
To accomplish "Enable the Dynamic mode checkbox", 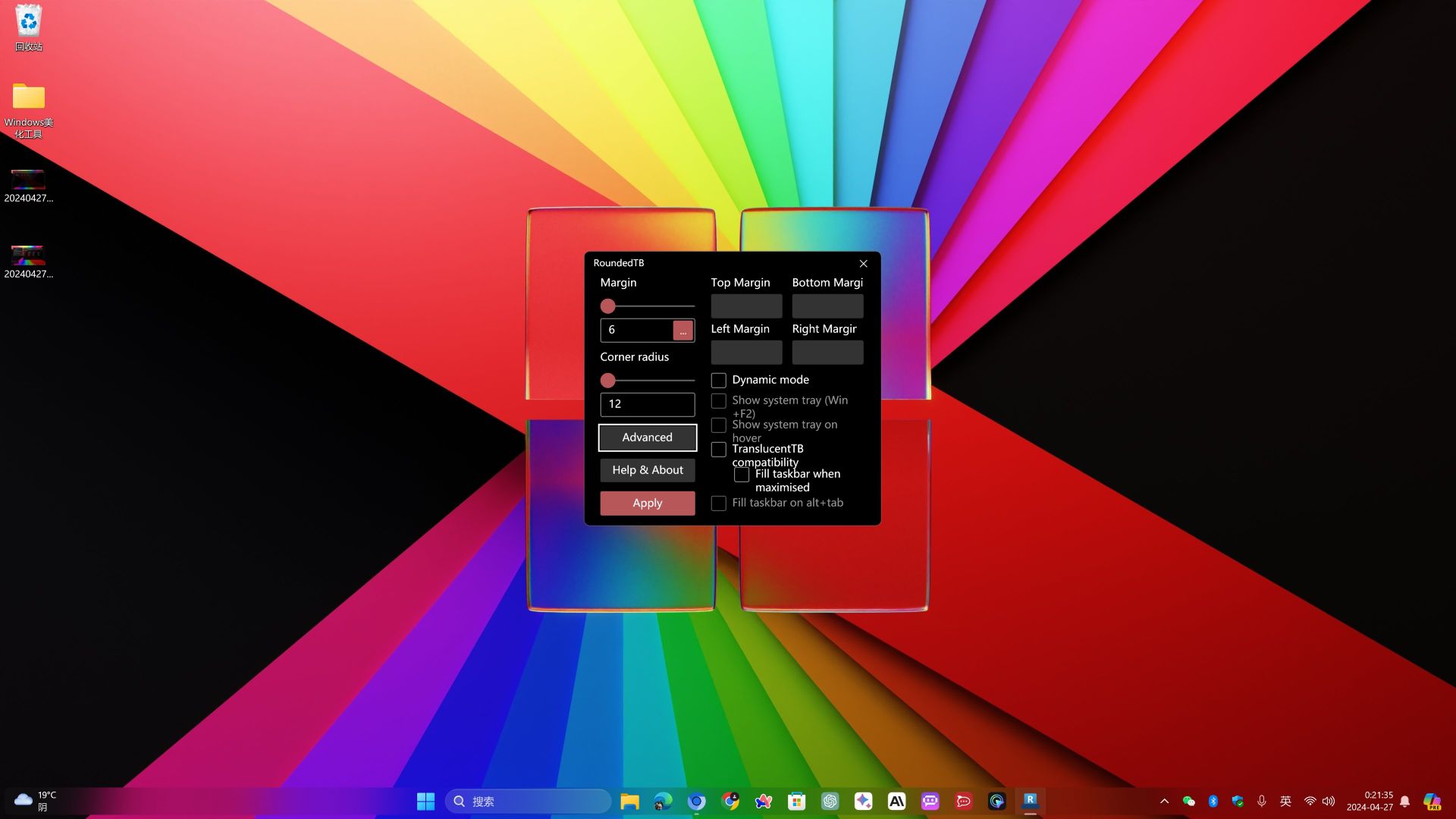I will [x=718, y=380].
